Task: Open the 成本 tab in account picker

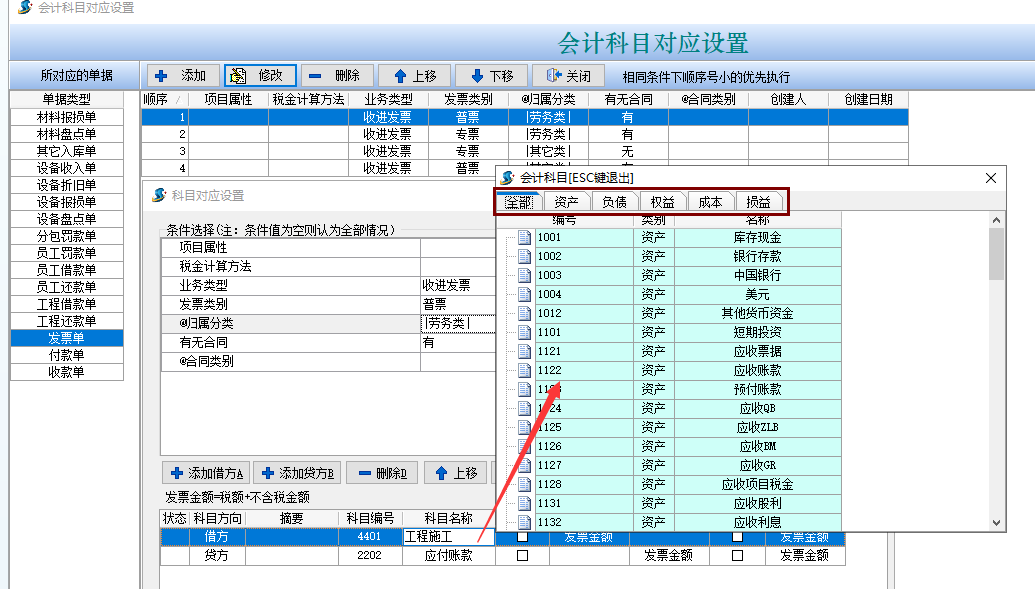Action: point(710,202)
